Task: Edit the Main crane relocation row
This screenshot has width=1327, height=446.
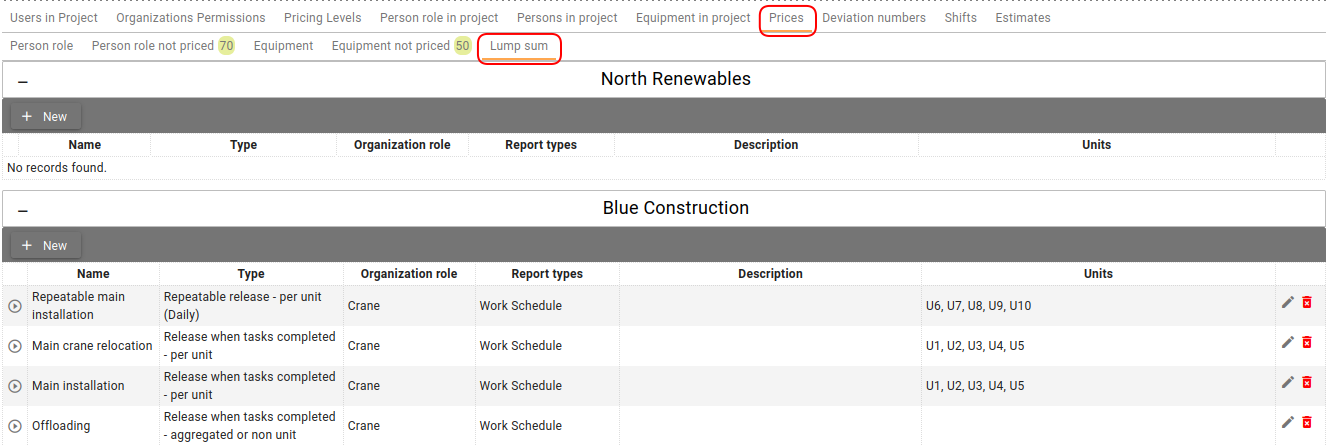Action: [x=1288, y=342]
